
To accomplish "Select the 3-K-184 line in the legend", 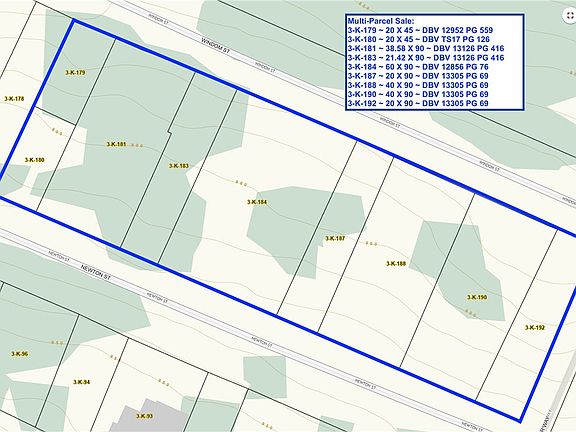I will pos(418,67).
